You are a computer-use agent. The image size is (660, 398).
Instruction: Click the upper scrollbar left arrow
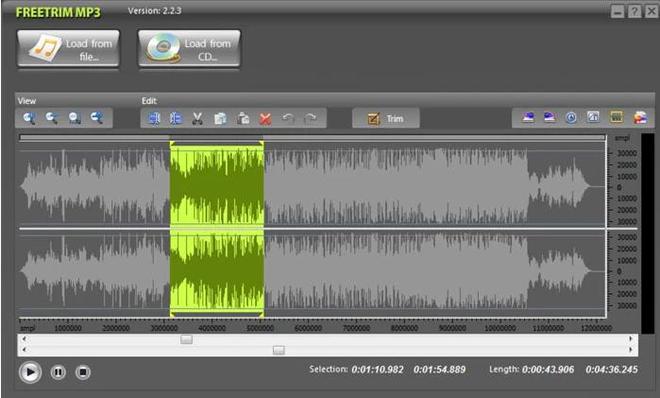tap(24, 339)
